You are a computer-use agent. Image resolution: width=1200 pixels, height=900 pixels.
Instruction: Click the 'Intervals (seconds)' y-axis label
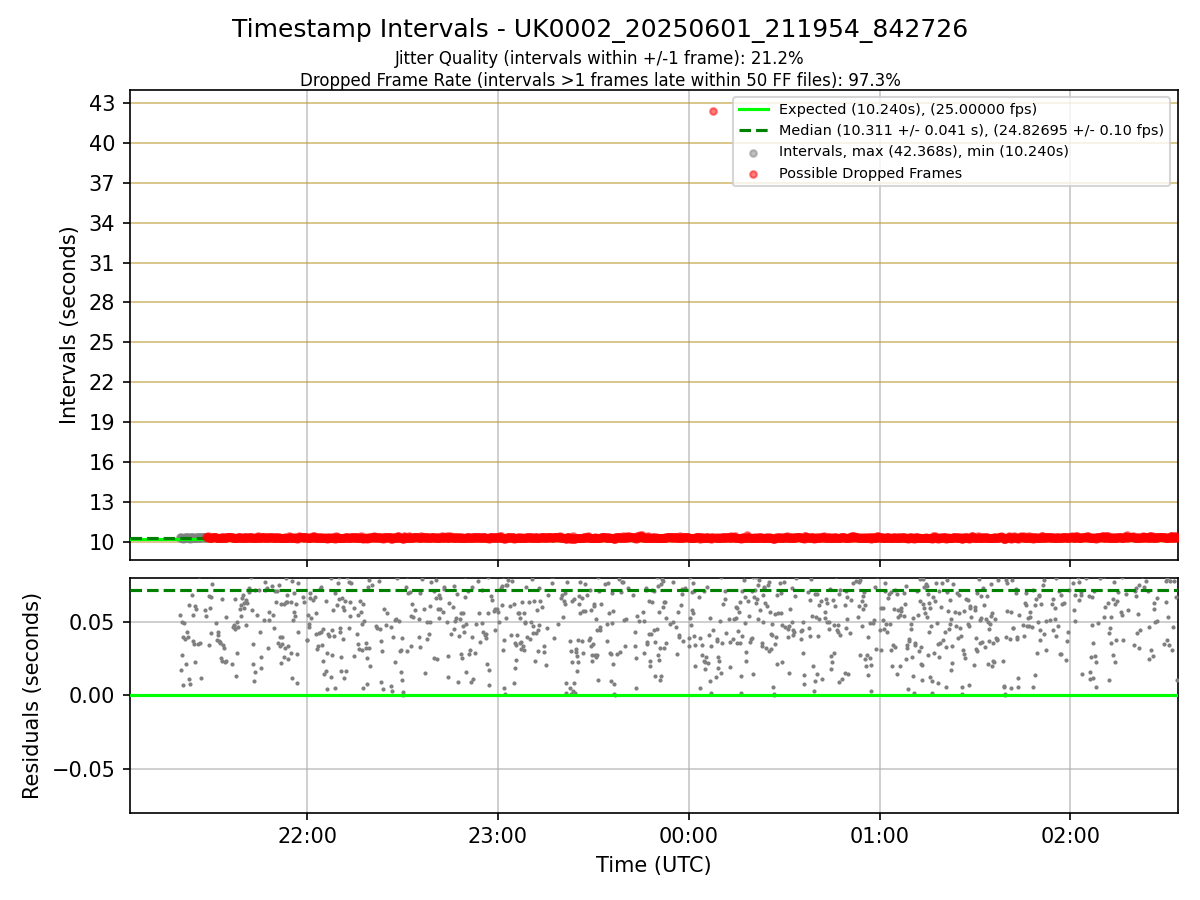click(68, 325)
